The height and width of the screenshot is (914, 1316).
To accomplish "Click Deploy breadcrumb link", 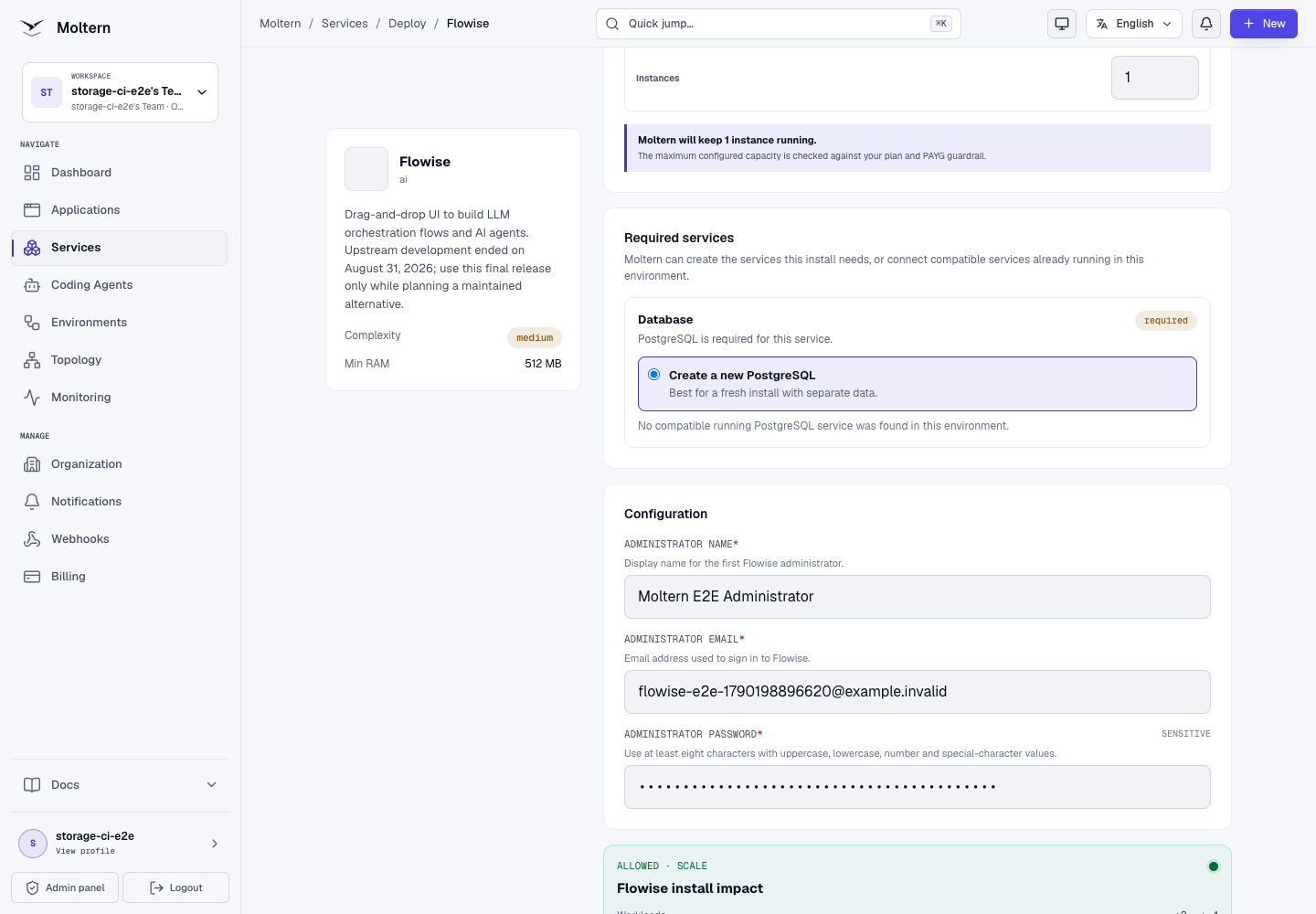I will click(x=408, y=24).
